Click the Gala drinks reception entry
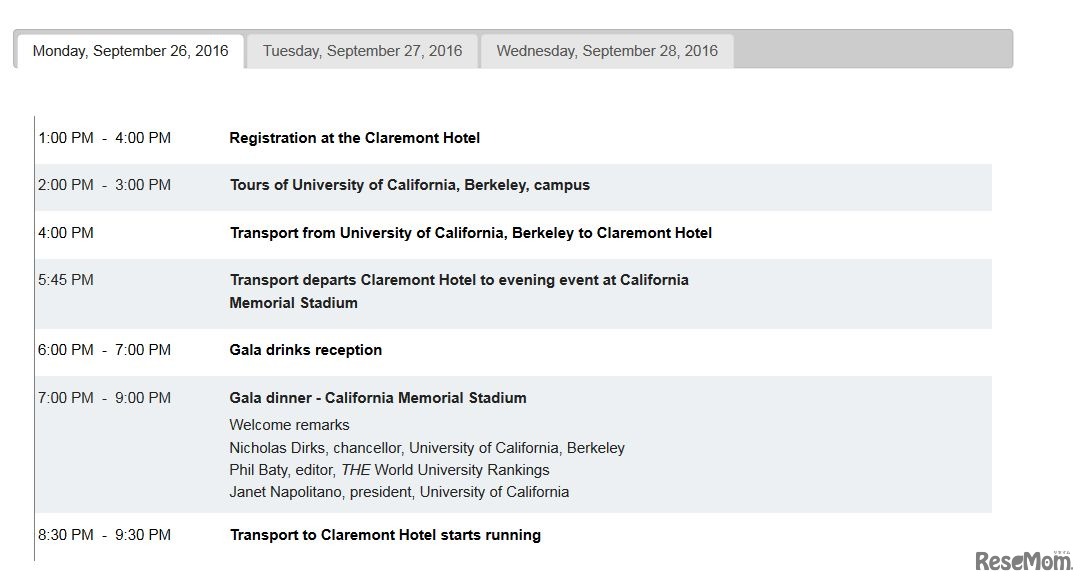 point(305,349)
